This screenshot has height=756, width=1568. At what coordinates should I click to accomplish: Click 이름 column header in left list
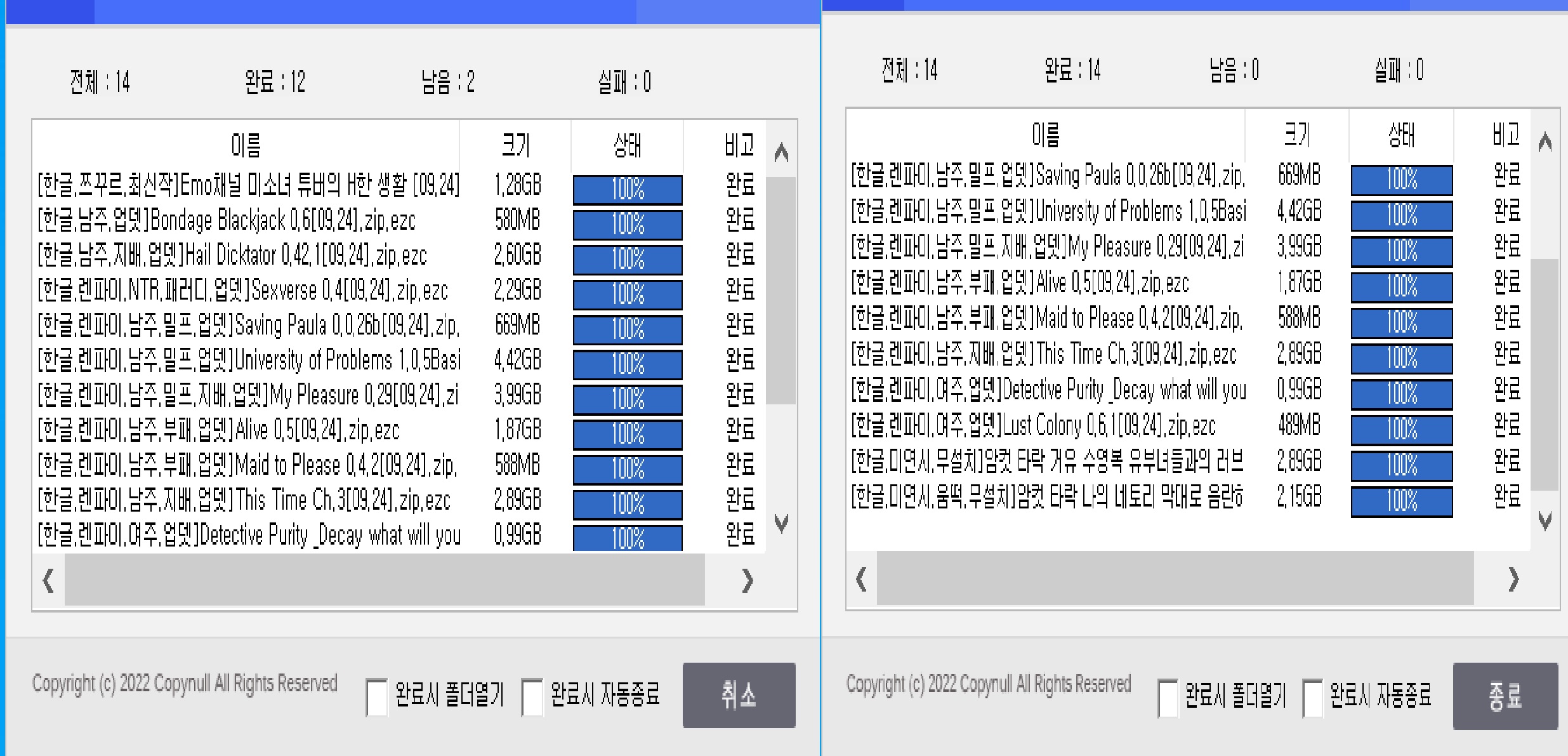pos(246,145)
